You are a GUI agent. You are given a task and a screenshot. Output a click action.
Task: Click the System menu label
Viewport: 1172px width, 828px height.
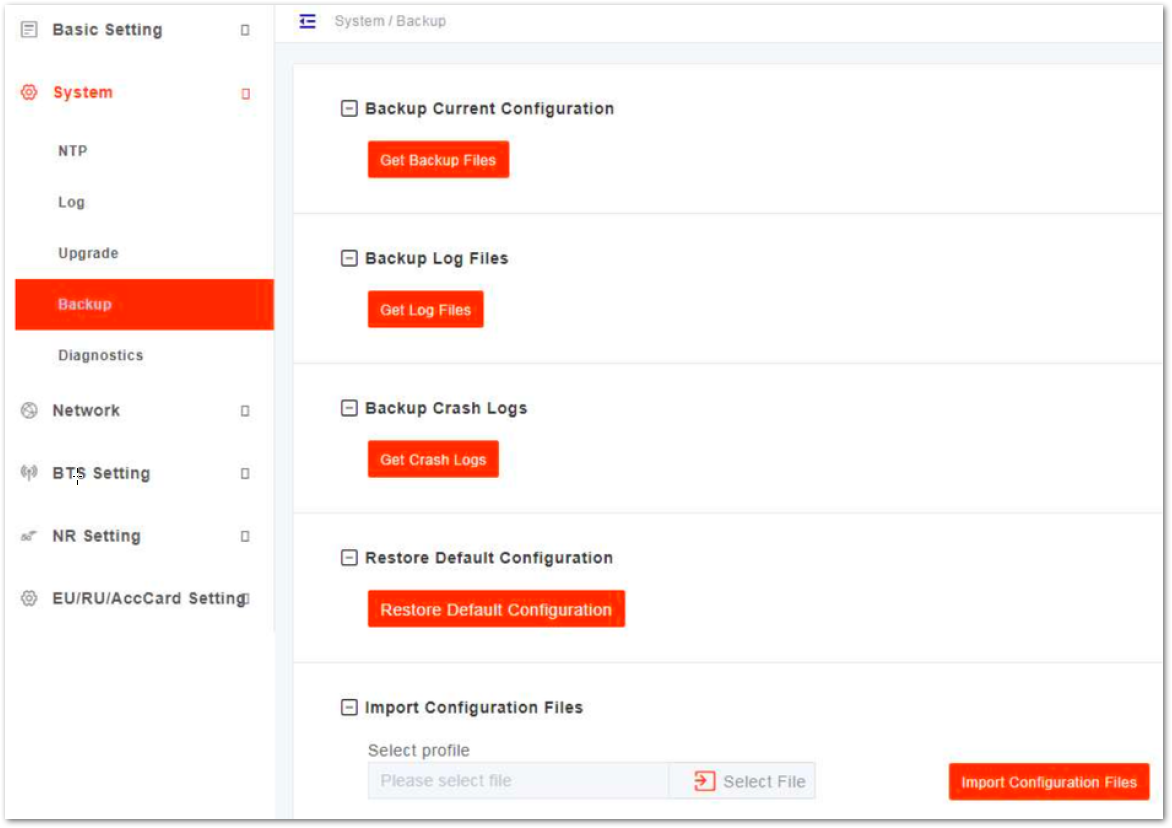(83, 92)
